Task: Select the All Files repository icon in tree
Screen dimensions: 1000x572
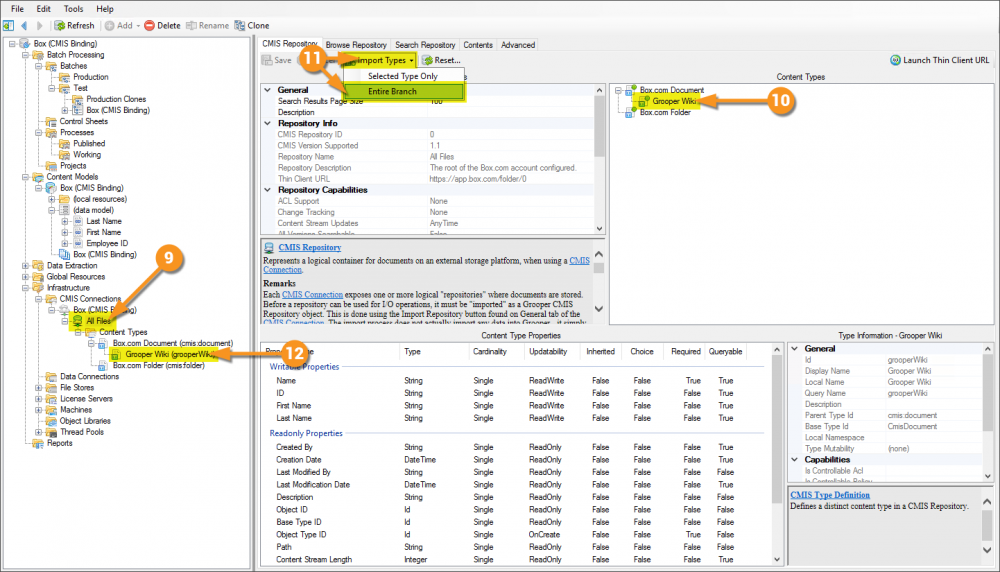Action: click(x=78, y=321)
